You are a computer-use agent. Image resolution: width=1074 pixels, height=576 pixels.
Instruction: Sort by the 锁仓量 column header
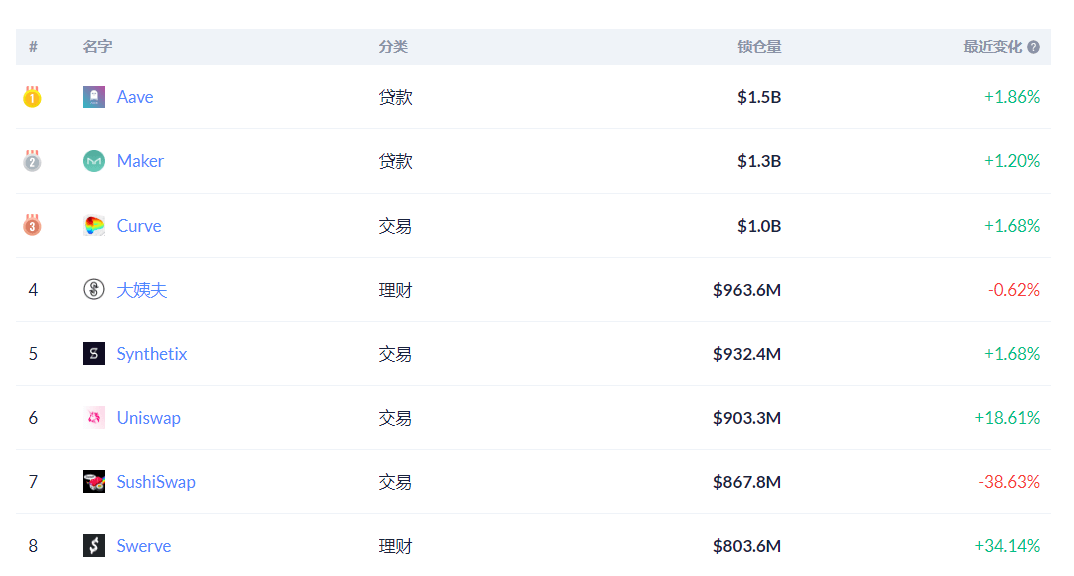click(x=759, y=47)
